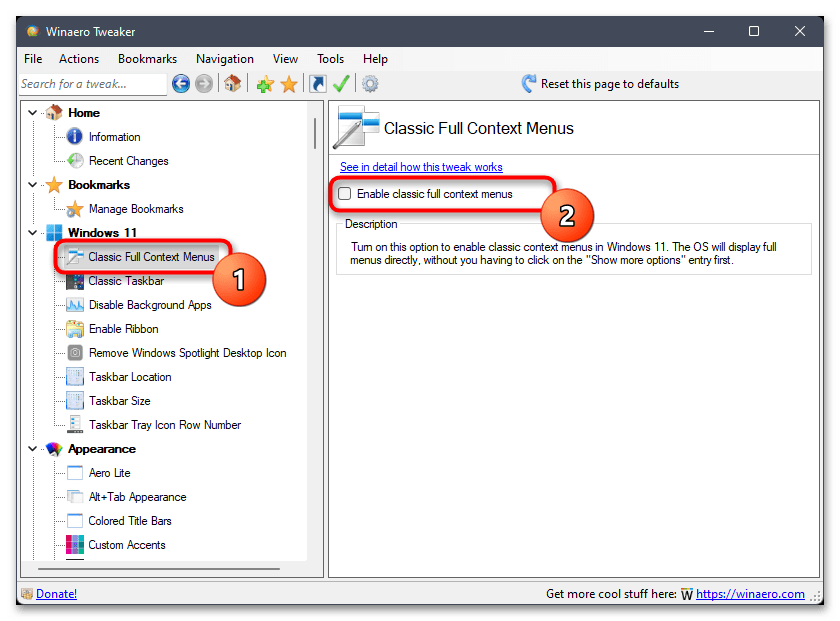Click Reset this page to defaults
Viewport: 840px width, 621px height.
[600, 84]
